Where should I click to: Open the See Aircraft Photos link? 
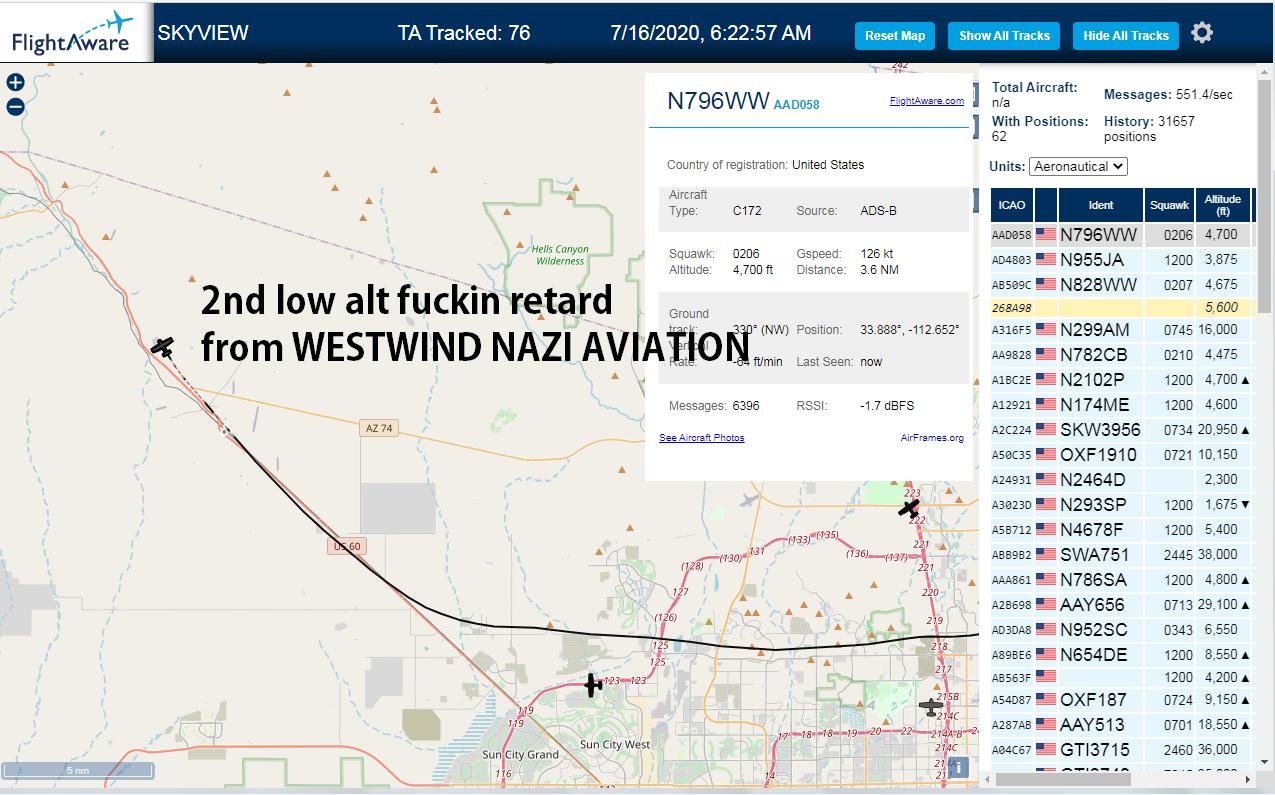tap(701, 438)
